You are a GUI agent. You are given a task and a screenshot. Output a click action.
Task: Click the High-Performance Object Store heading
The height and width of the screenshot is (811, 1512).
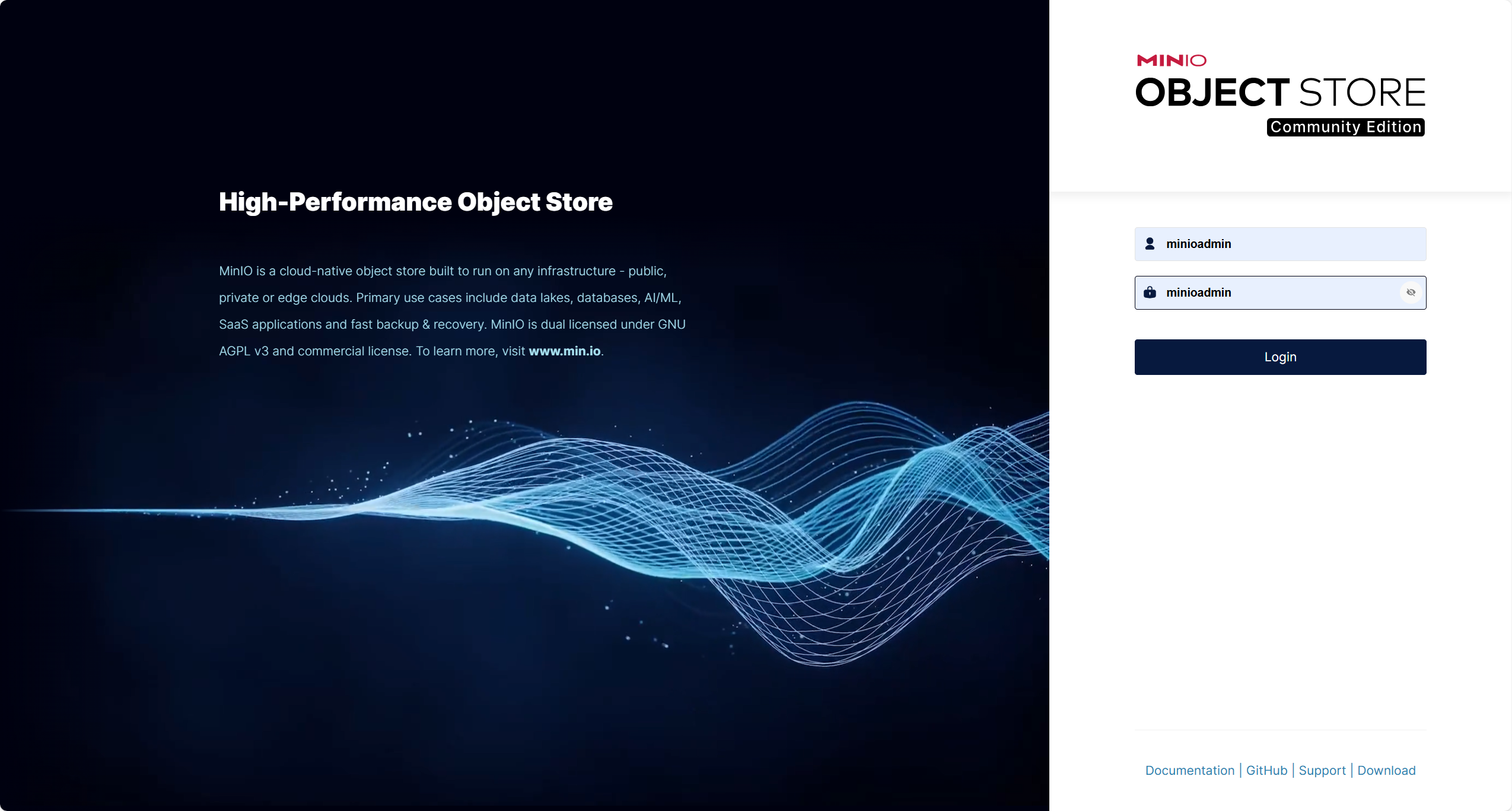click(415, 202)
